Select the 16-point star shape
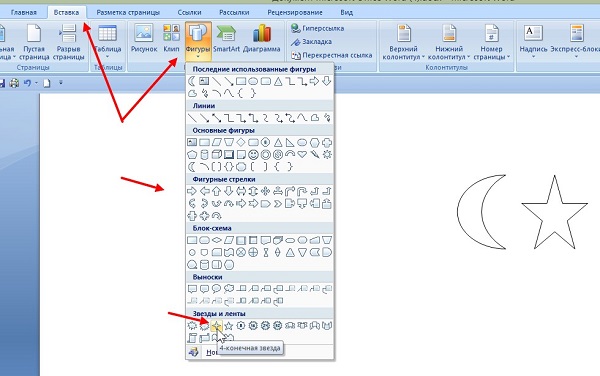Screen dimensions: 600x376 pyautogui.click(x=253, y=326)
